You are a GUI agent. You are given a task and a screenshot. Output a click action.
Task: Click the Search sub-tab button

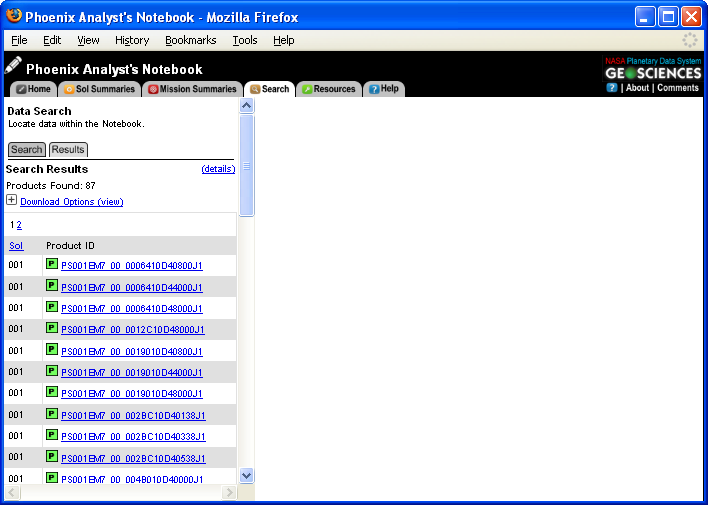pyautogui.click(x=27, y=150)
